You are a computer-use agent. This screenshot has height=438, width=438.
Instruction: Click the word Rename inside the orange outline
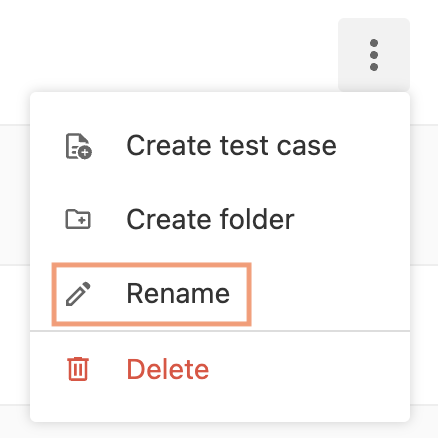click(178, 293)
